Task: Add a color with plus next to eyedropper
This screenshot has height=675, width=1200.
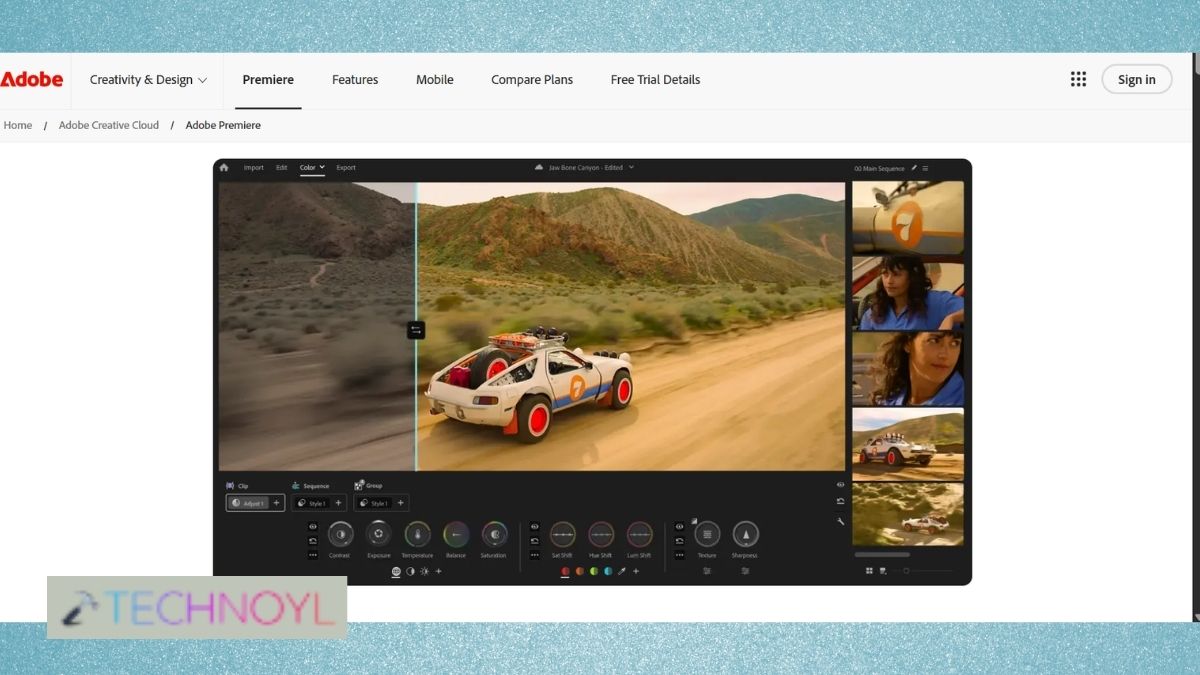Action: tap(636, 571)
